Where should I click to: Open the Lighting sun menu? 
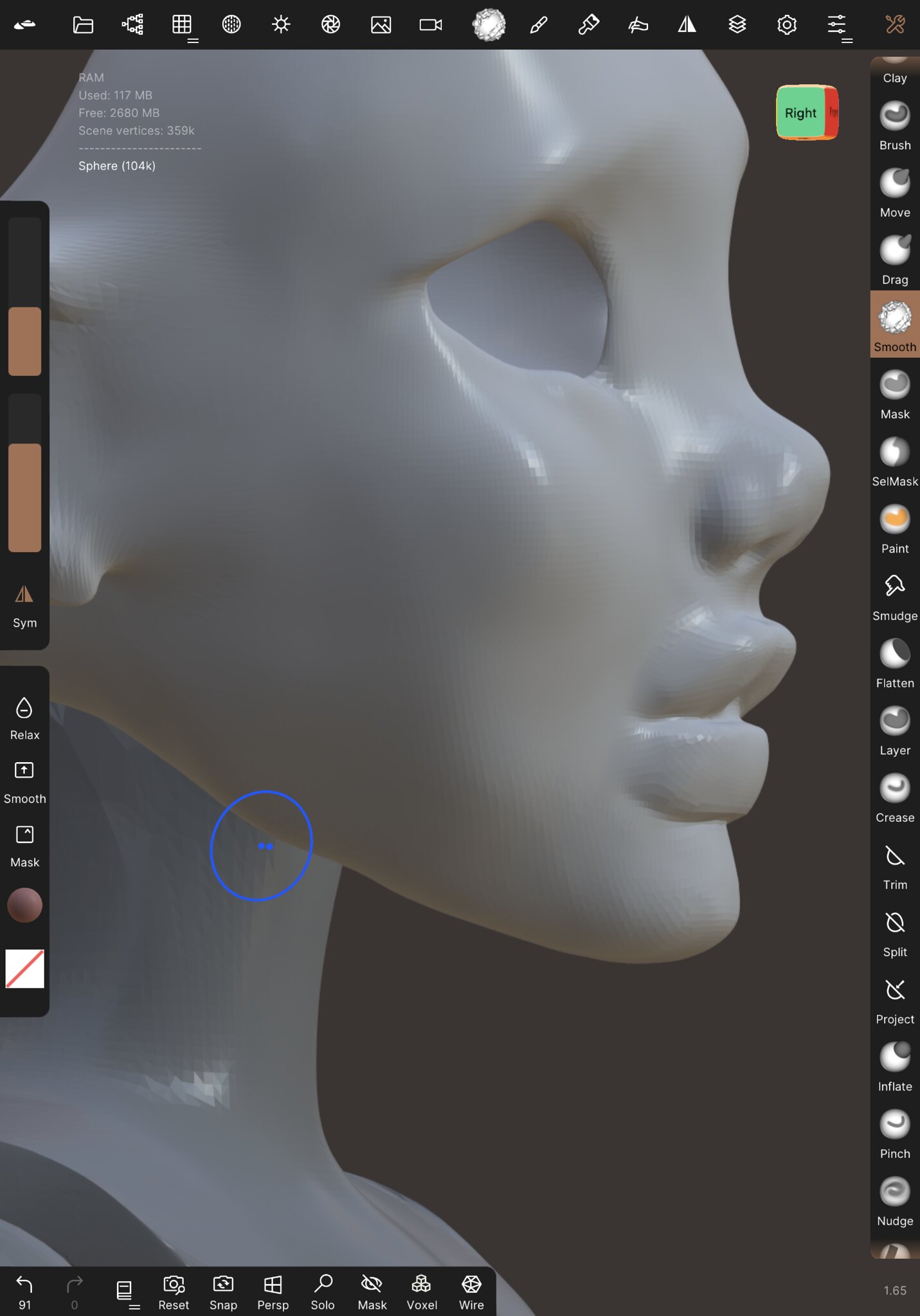[281, 24]
